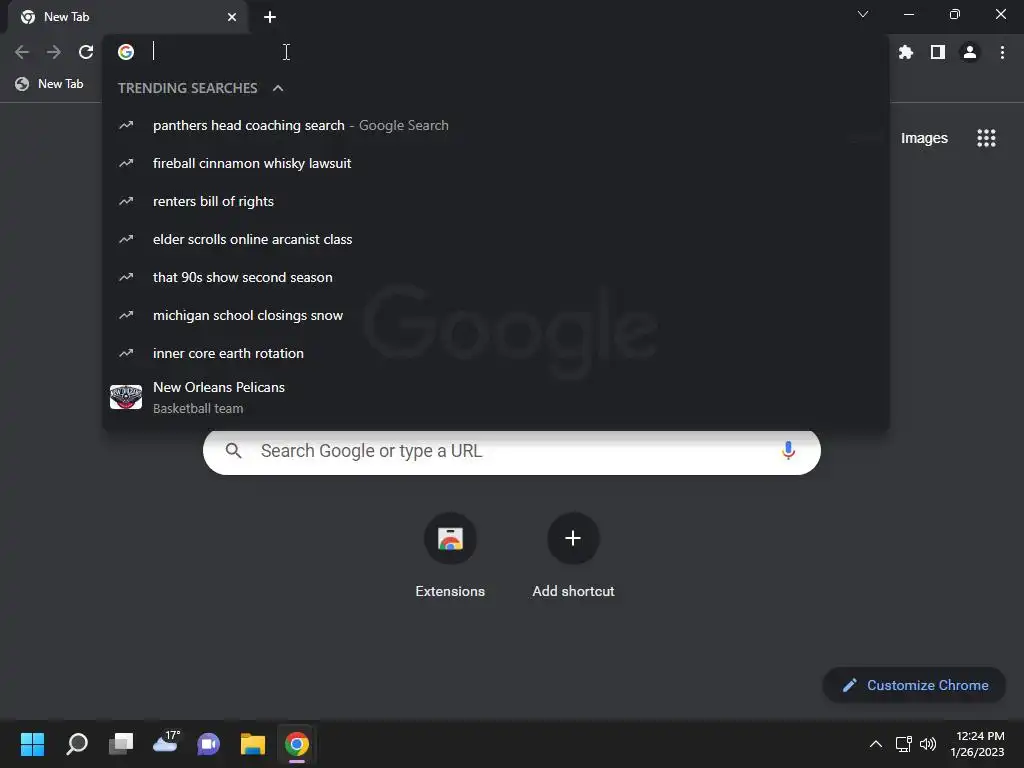Open the tab search chevron

pyautogui.click(x=863, y=14)
